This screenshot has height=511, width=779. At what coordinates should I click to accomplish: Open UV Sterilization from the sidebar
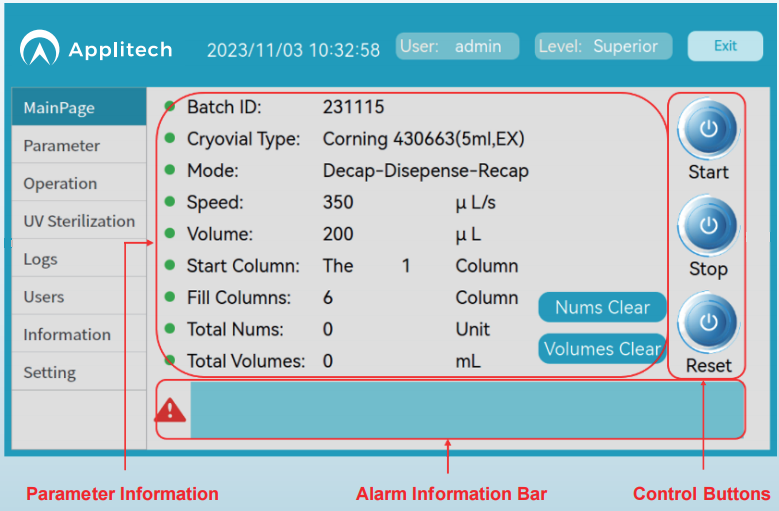(78, 221)
